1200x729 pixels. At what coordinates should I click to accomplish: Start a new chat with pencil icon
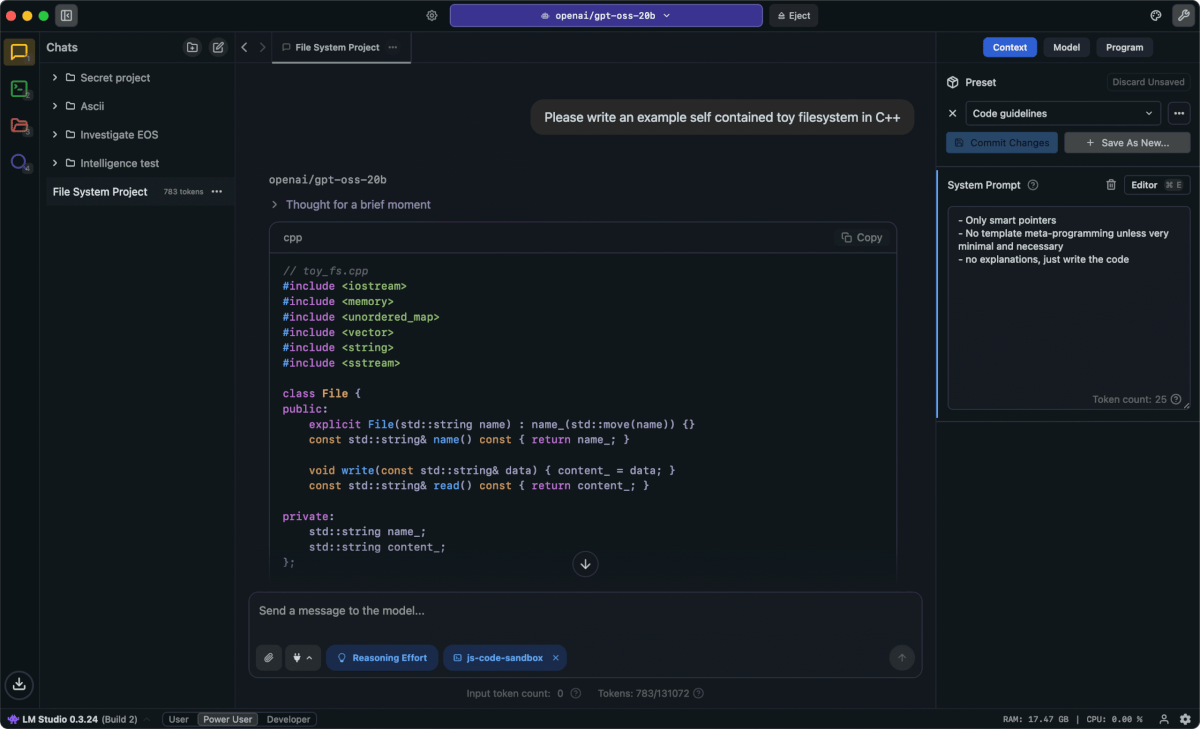pos(218,47)
